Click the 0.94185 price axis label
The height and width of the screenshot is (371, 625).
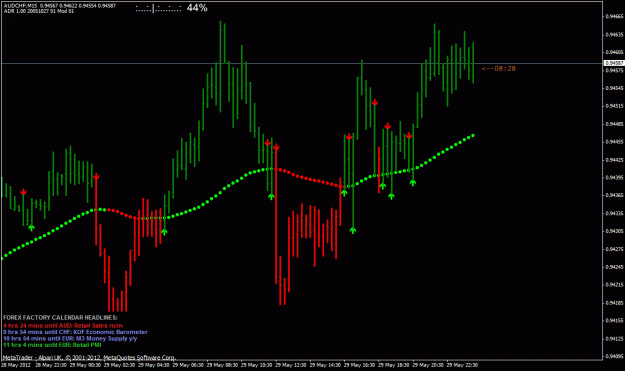point(614,303)
